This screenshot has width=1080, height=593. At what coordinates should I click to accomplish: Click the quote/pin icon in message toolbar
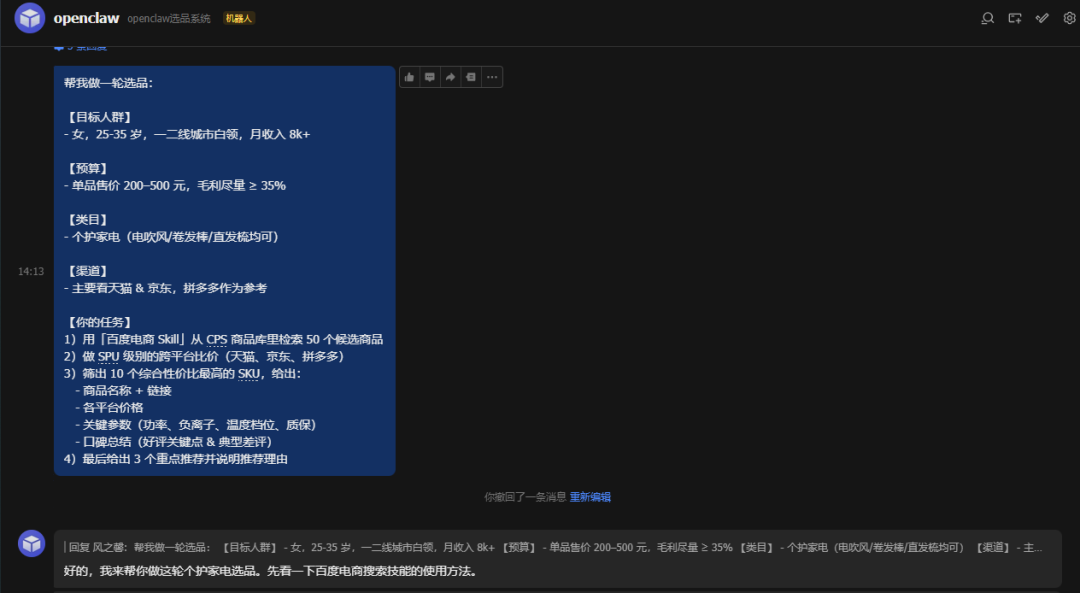click(x=471, y=77)
